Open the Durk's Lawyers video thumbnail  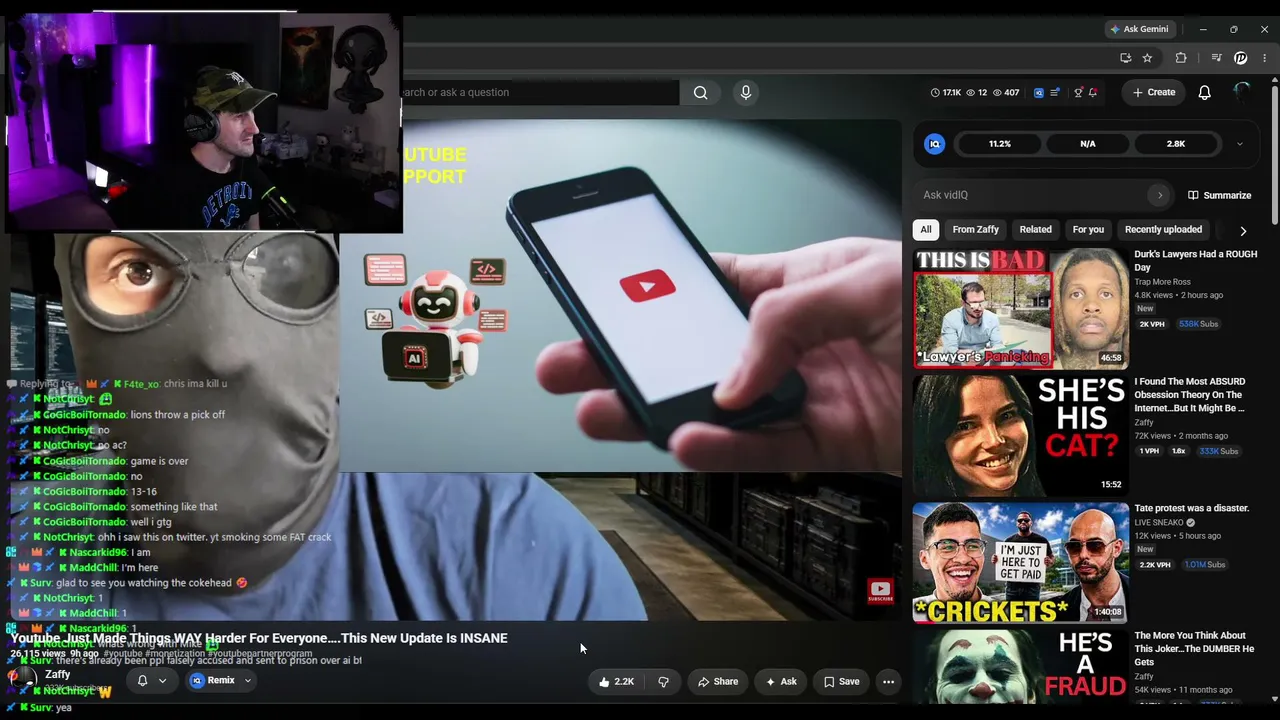[x=1020, y=309]
